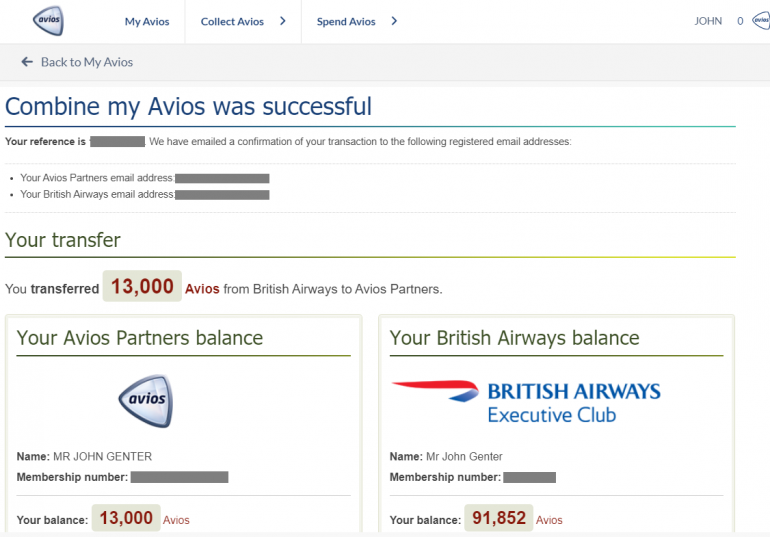The image size is (770, 537).
Task: Click the transferred 13,000 Avios amount badge
Action: pyautogui.click(x=142, y=287)
